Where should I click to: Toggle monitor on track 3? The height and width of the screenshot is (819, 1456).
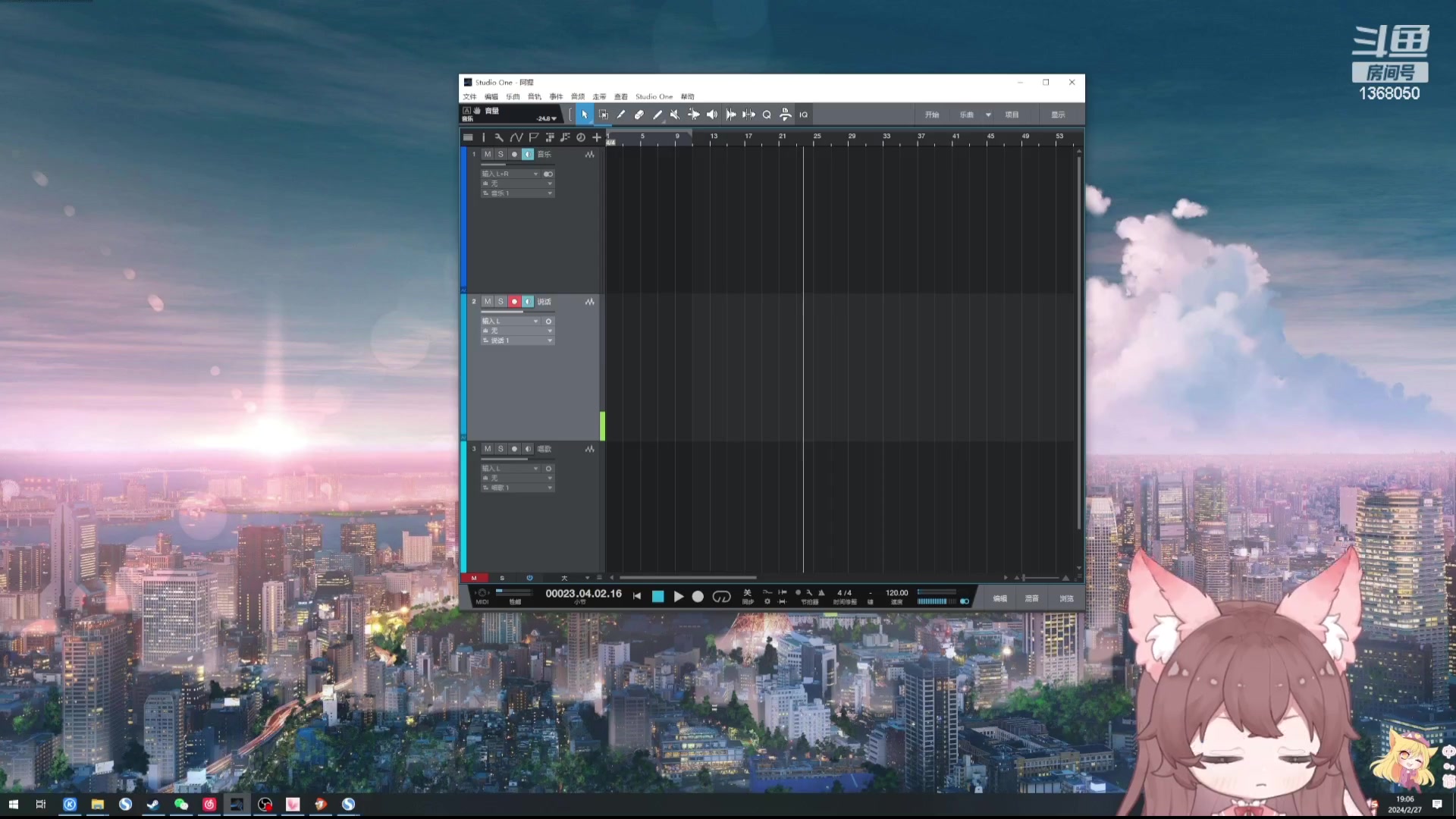point(528,449)
